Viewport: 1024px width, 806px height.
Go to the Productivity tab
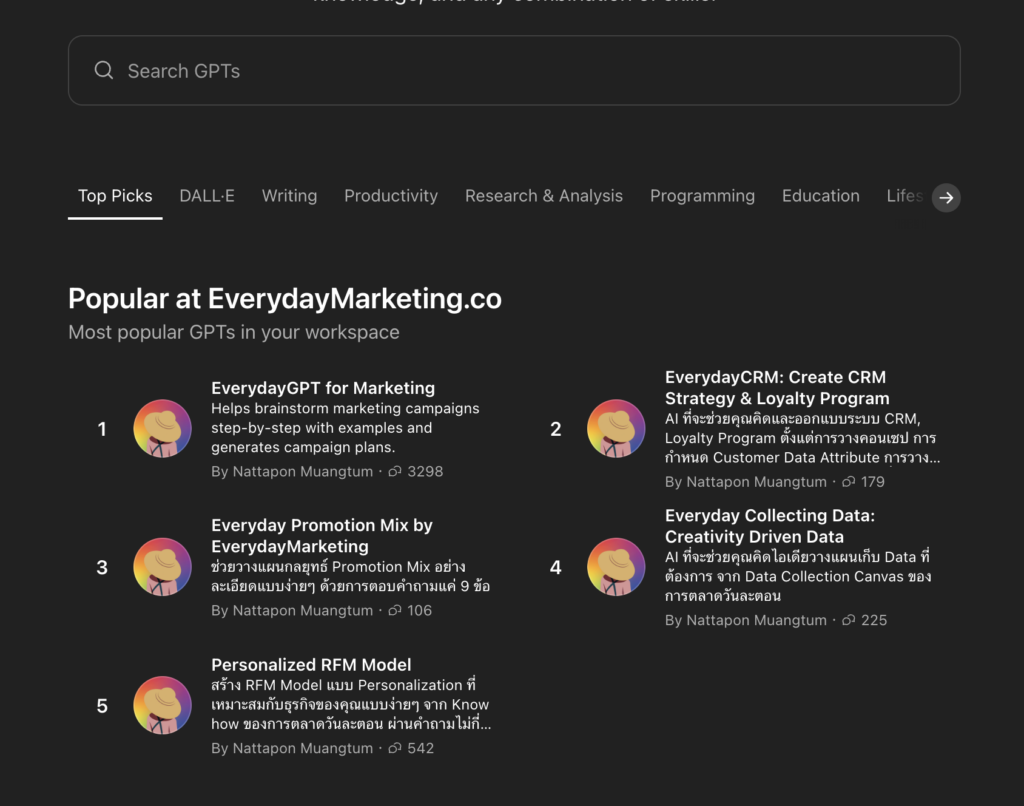pos(391,196)
